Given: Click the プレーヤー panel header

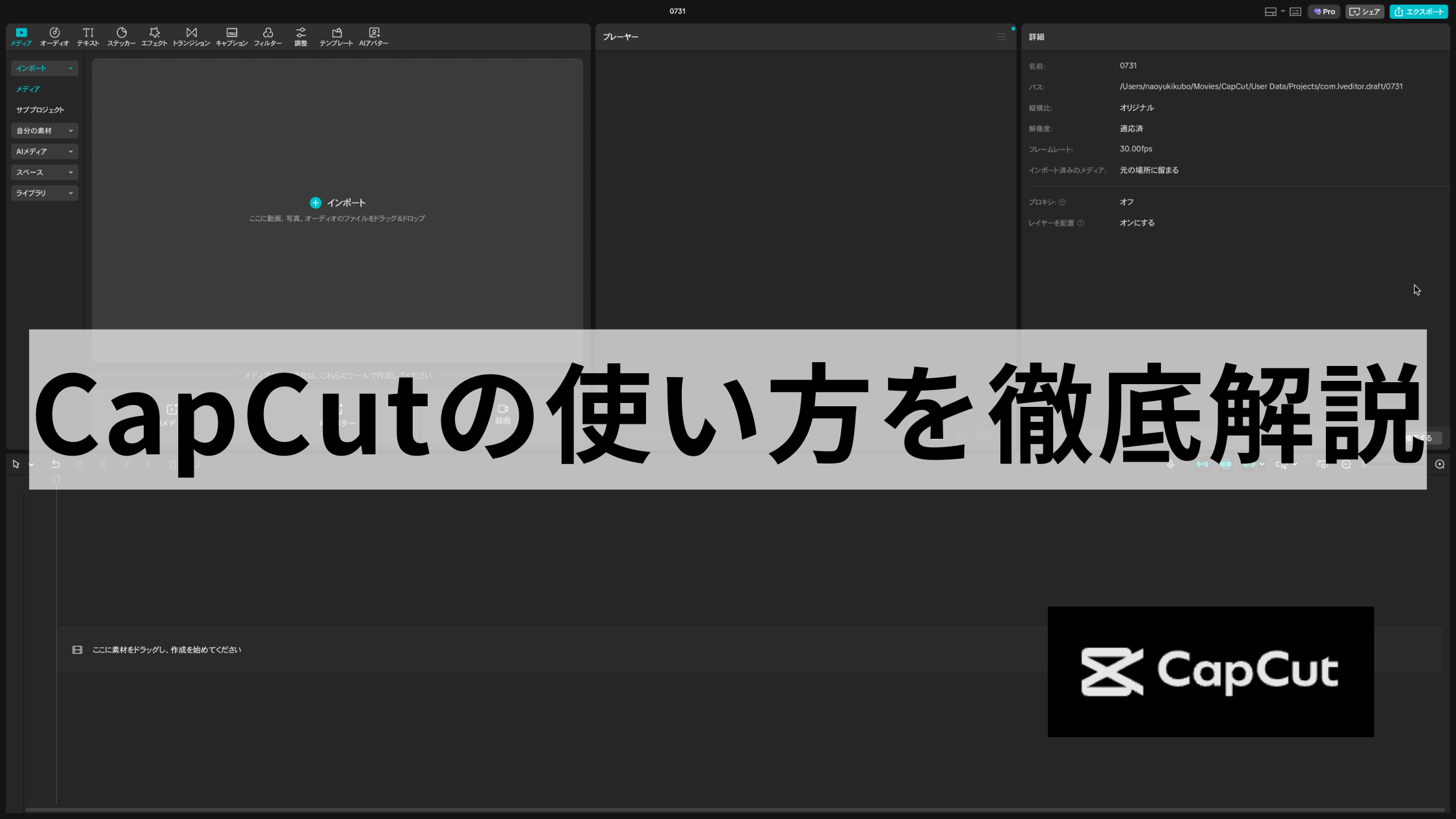Looking at the screenshot, I should click(x=620, y=37).
